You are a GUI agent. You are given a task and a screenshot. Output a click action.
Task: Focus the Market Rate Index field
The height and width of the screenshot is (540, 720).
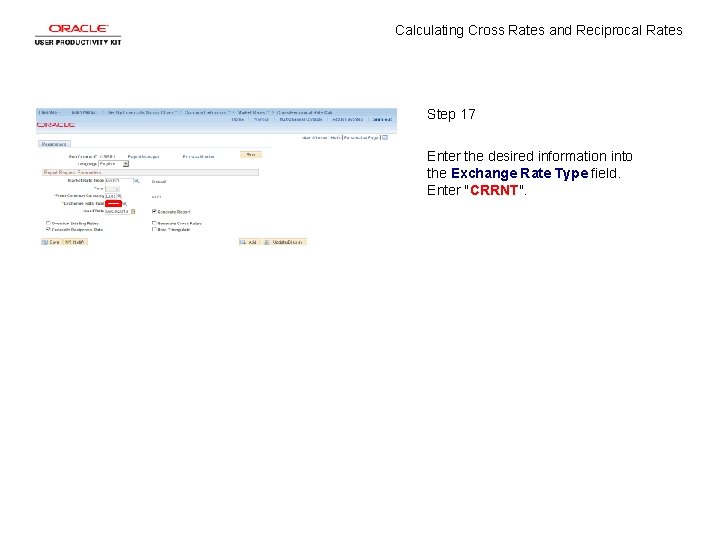click(x=119, y=181)
